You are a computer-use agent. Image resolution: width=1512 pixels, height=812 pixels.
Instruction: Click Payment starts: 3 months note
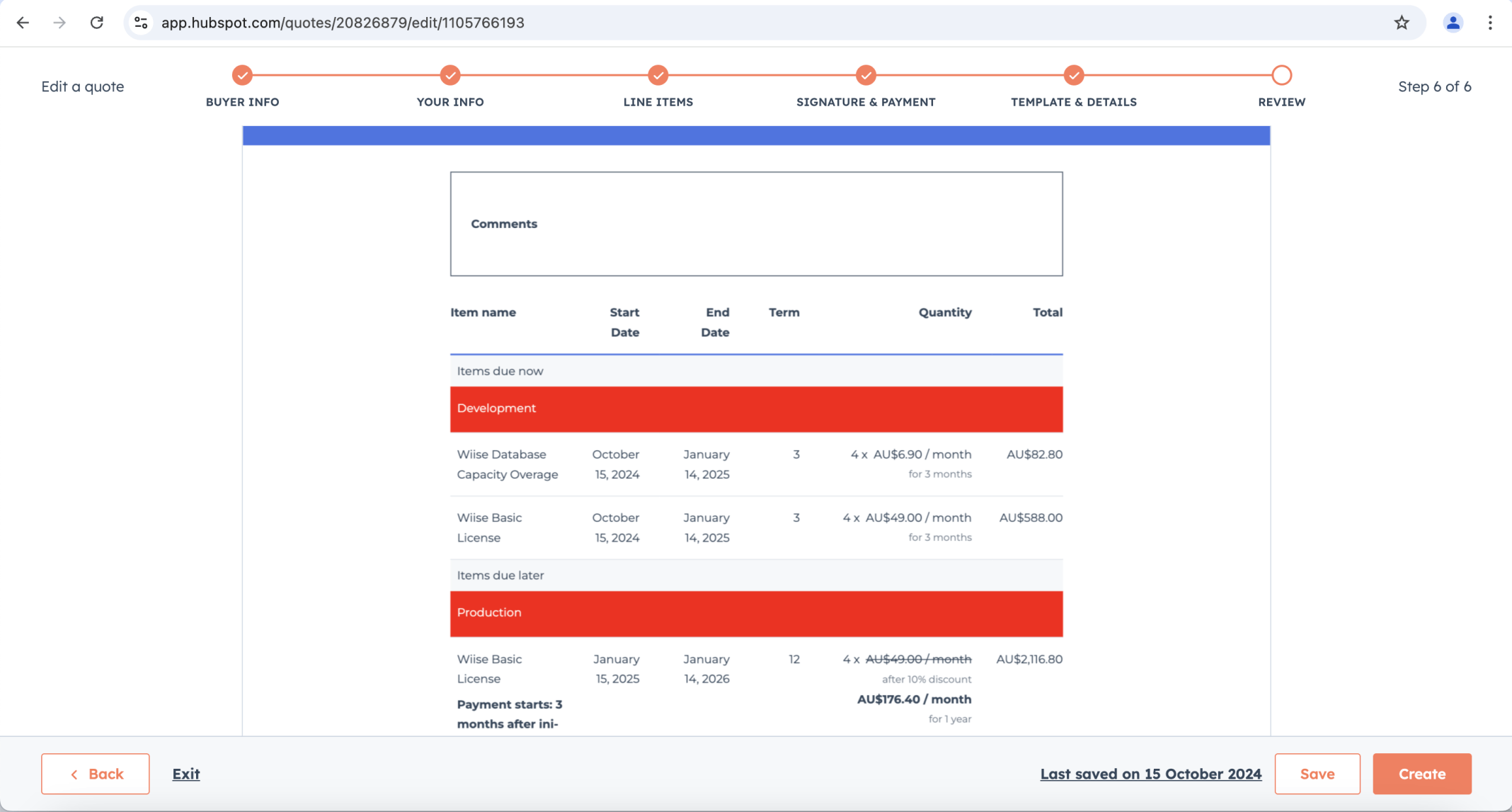[510, 714]
